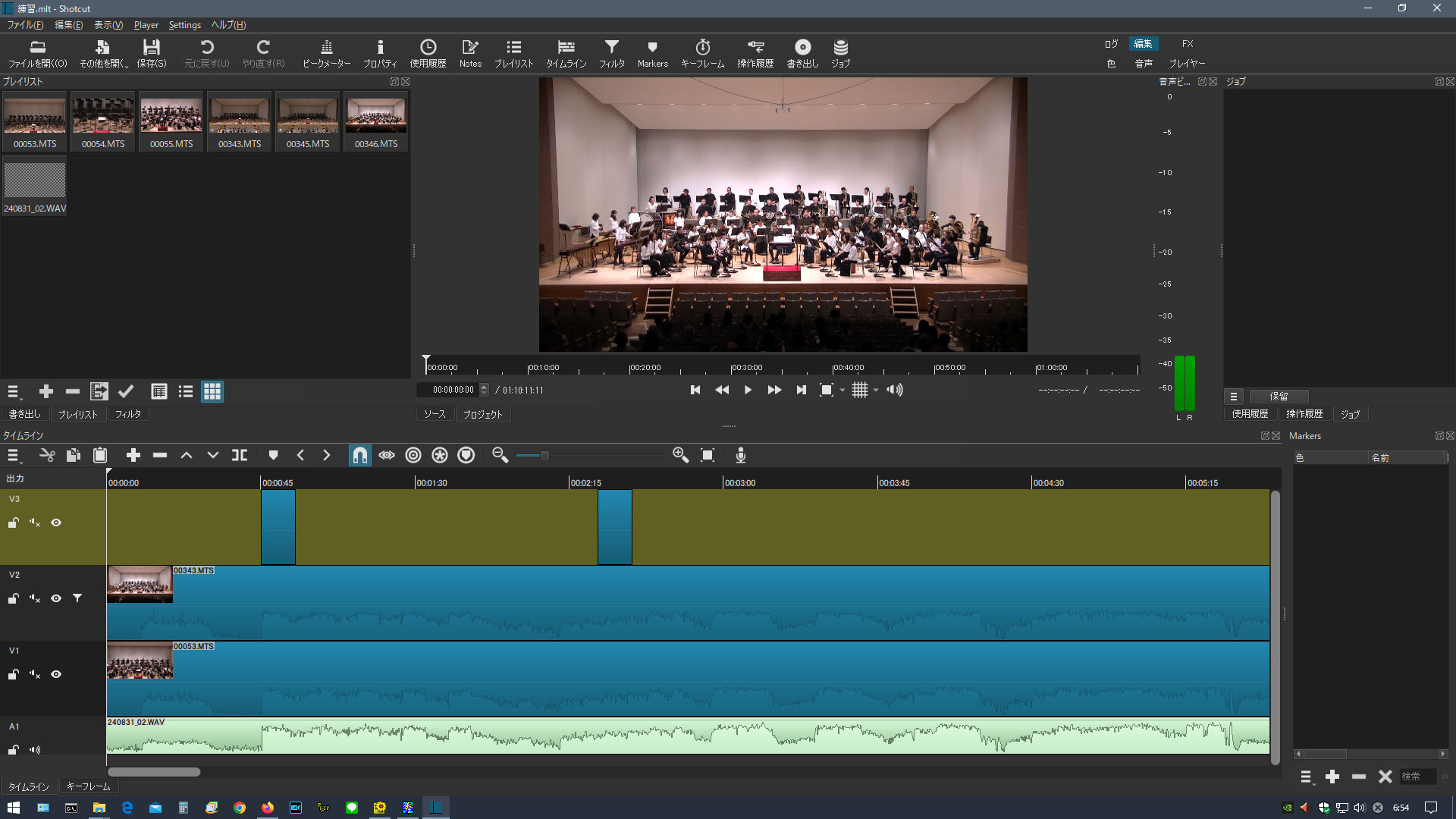
Task: Zoom out the timeline
Action: tap(500, 455)
